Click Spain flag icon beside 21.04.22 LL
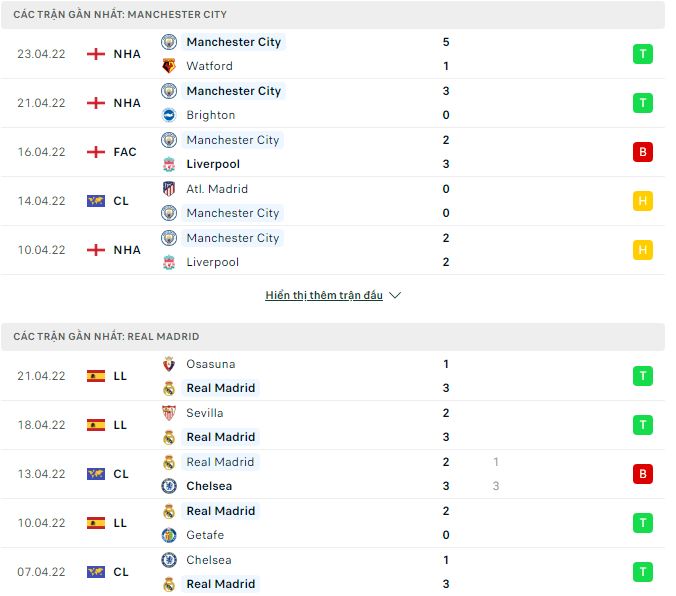The width and height of the screenshot is (676, 596). (x=96, y=376)
